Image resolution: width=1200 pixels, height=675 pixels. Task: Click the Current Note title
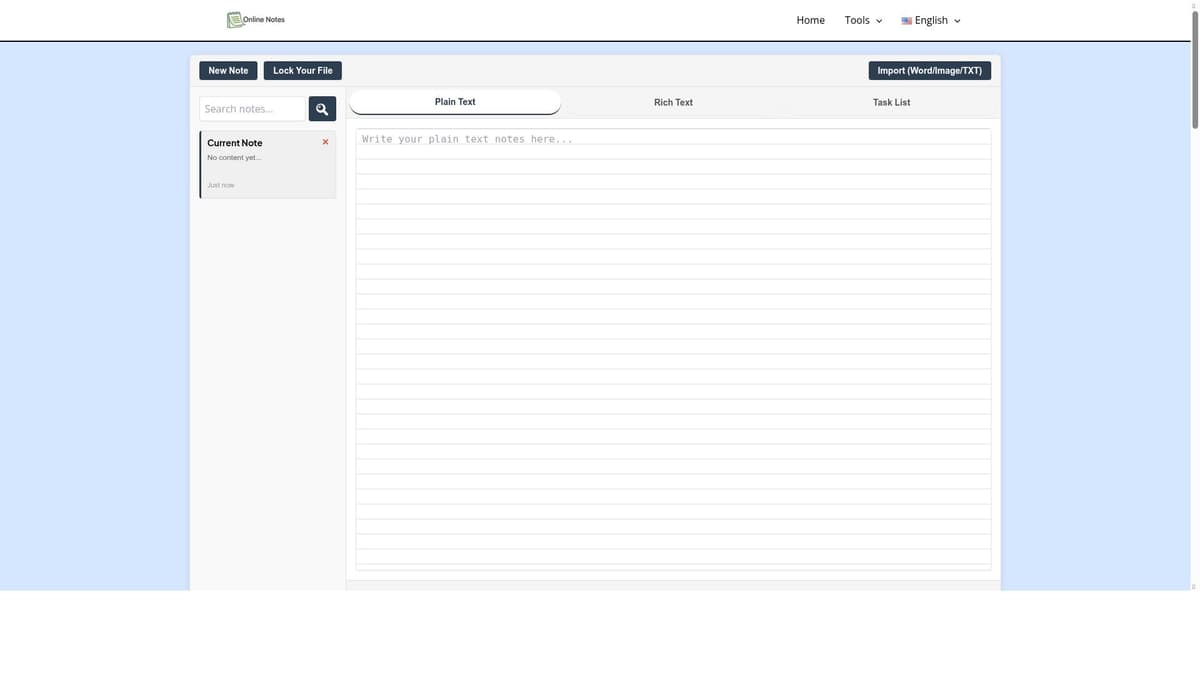235,141
